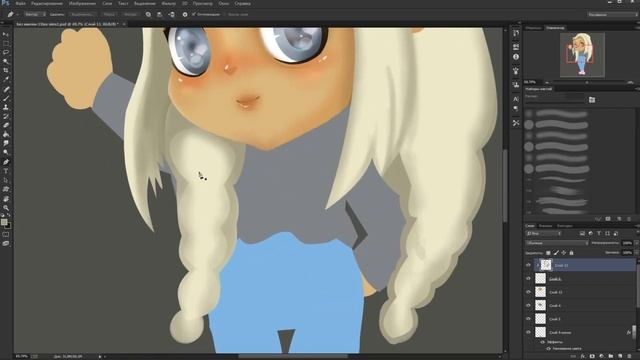This screenshot has width=640, height=360.
Task: Select the Dodge tool
Action: 6,152
